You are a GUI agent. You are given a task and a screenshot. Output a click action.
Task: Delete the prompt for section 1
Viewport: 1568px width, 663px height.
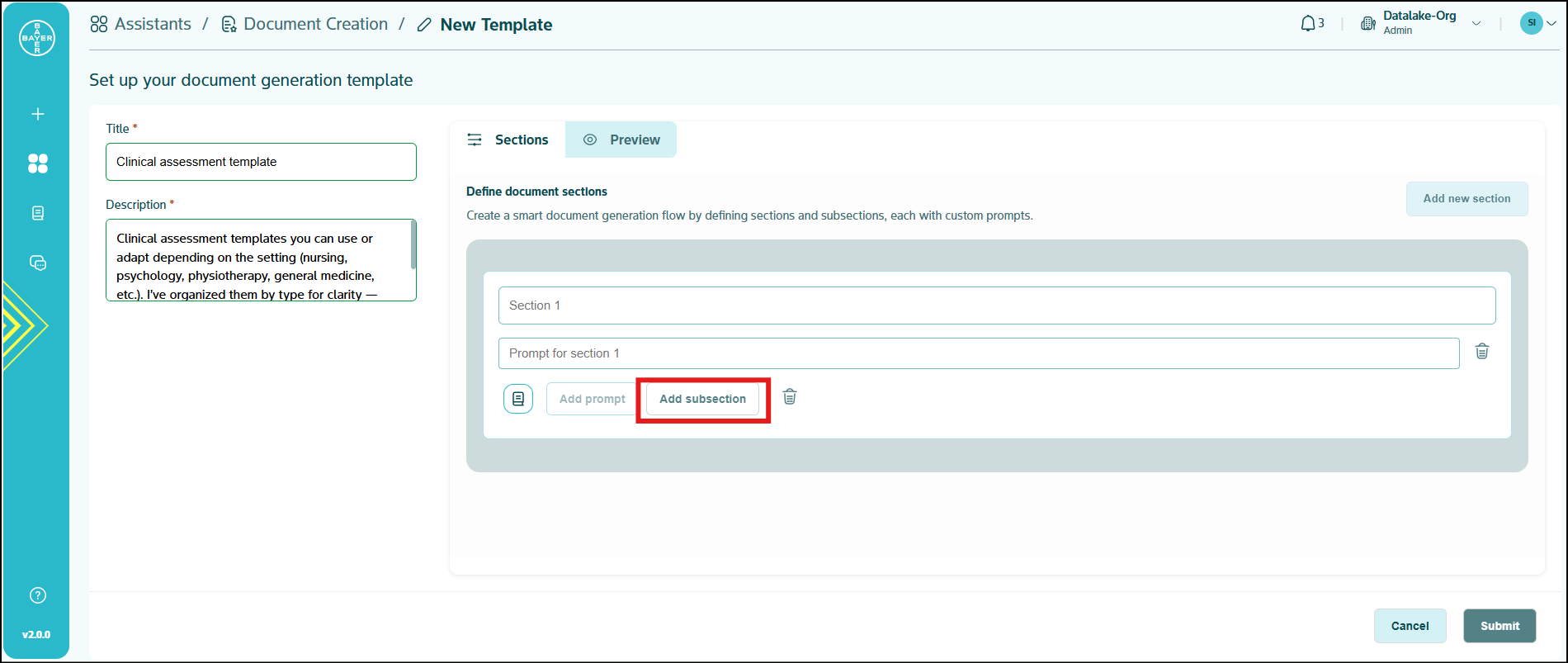(1482, 352)
